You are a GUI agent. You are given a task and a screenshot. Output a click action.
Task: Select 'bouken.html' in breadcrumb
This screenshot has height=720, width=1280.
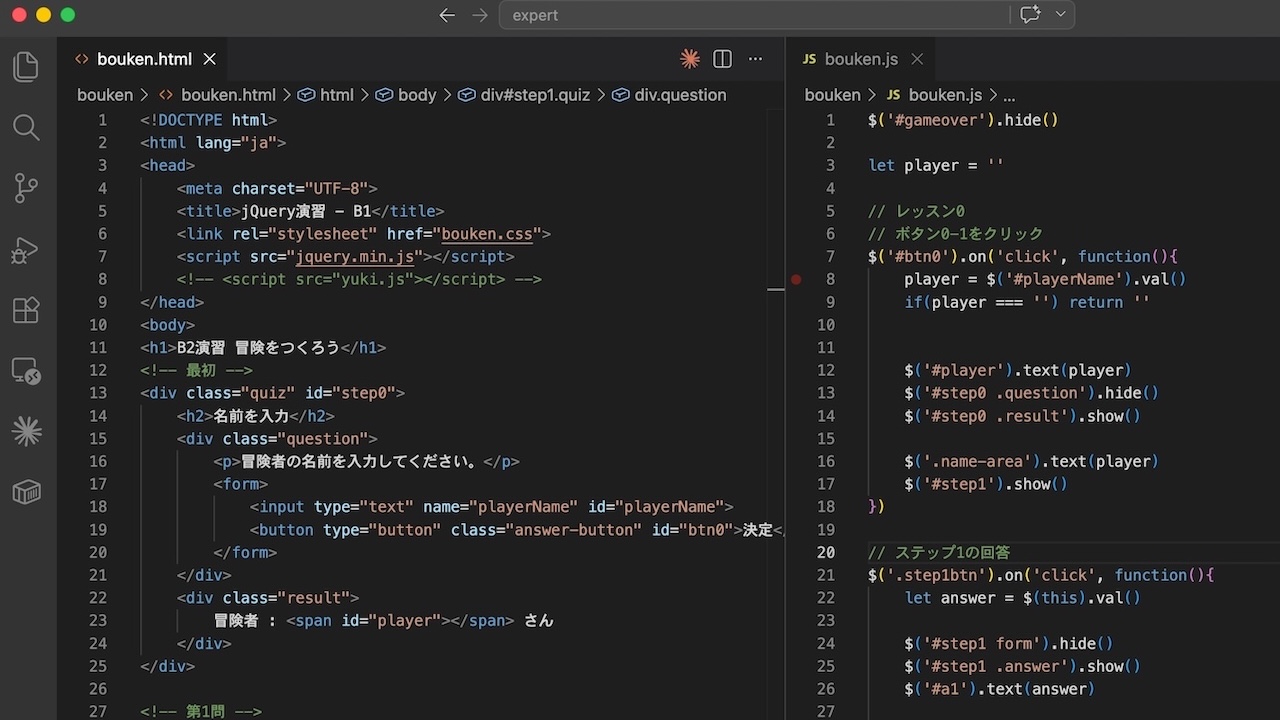(x=228, y=95)
